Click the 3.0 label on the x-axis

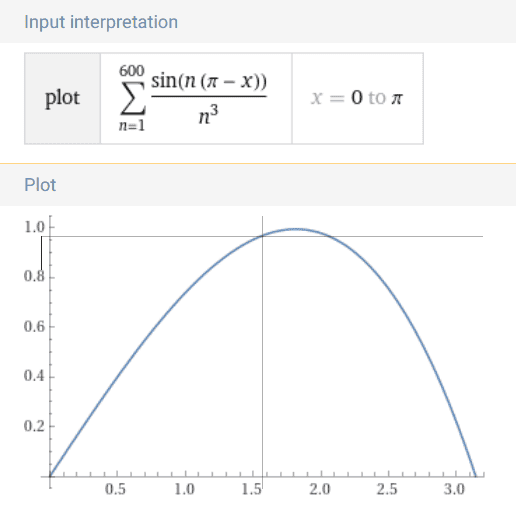(x=454, y=489)
